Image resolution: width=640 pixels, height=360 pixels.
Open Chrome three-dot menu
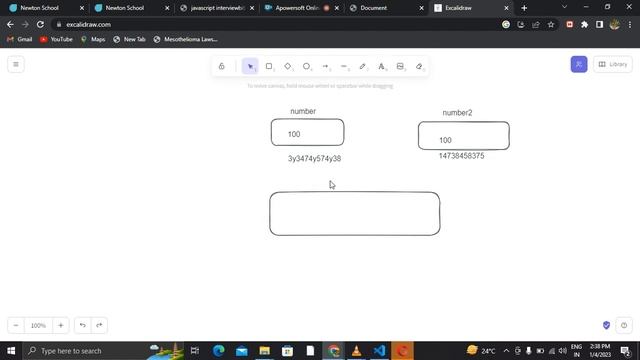(x=630, y=24)
